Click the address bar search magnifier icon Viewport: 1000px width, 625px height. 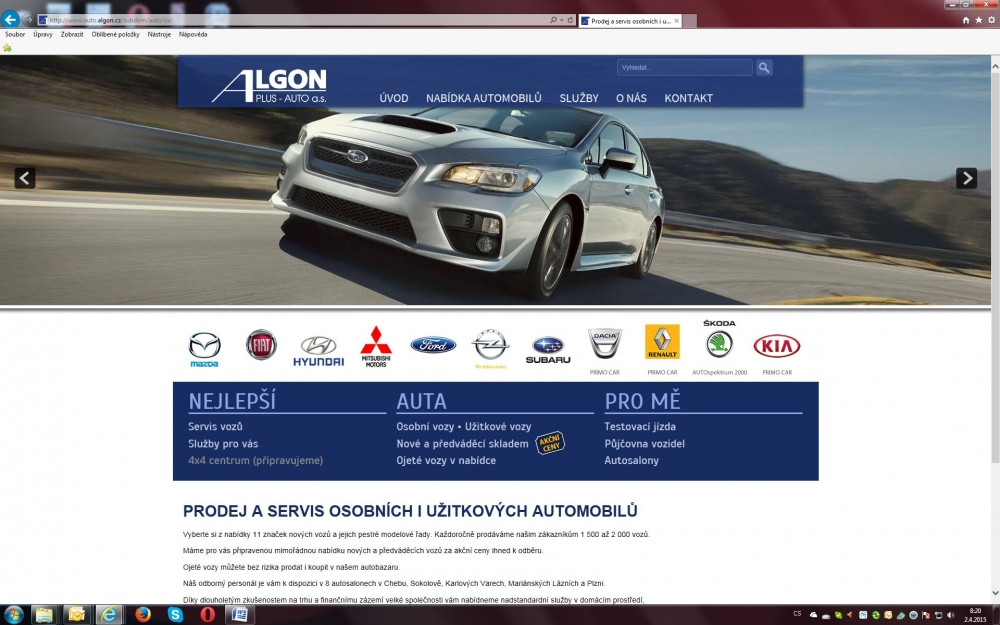553,20
